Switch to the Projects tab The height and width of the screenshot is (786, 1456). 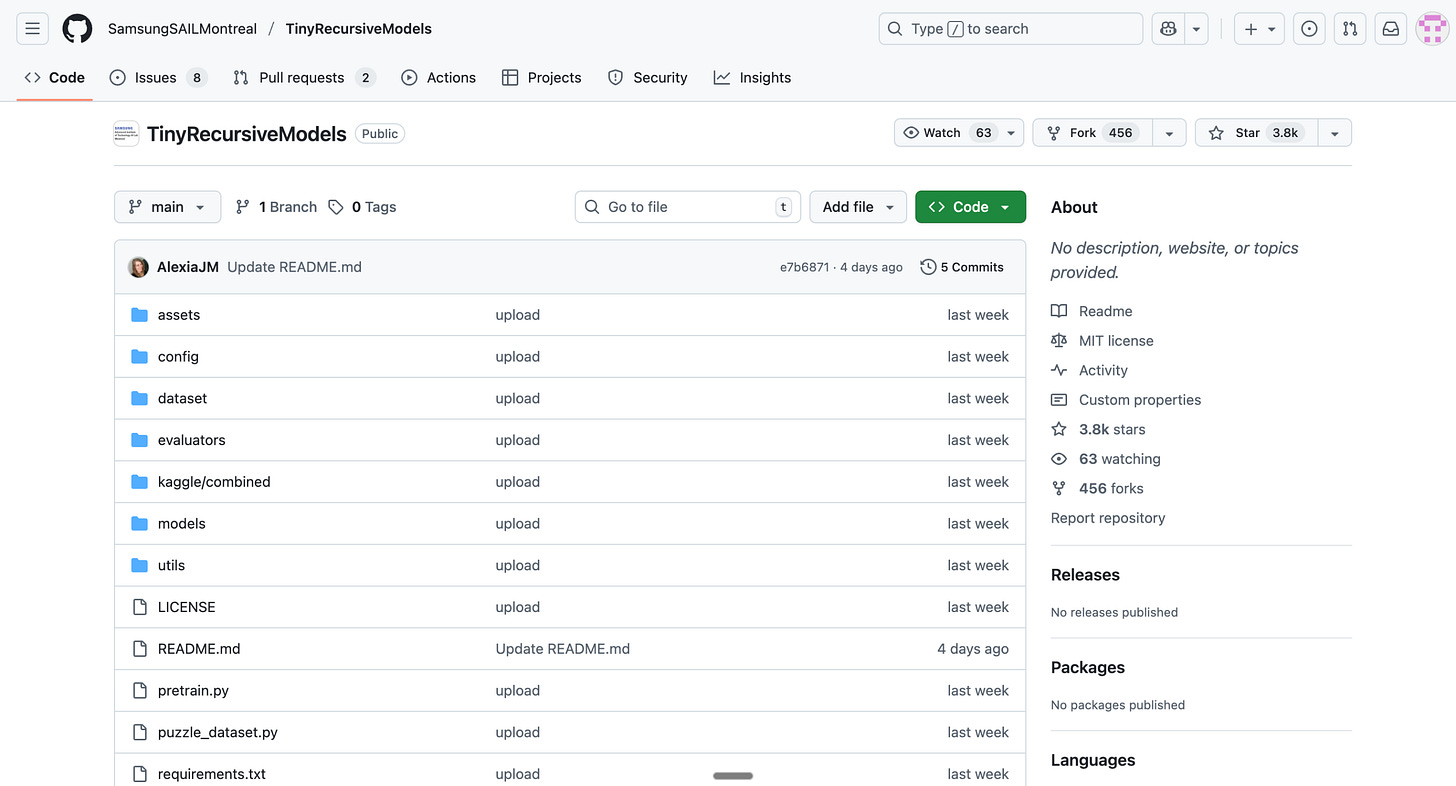[542, 78]
